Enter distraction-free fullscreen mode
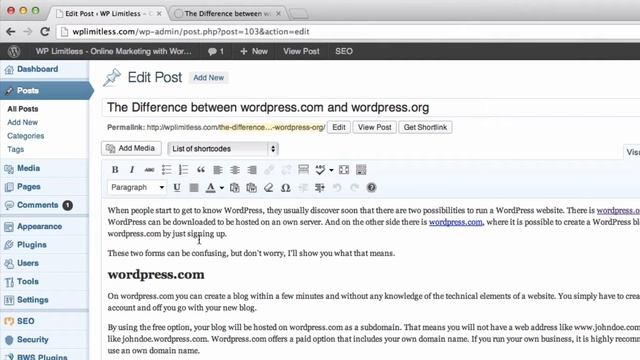 click(344, 170)
